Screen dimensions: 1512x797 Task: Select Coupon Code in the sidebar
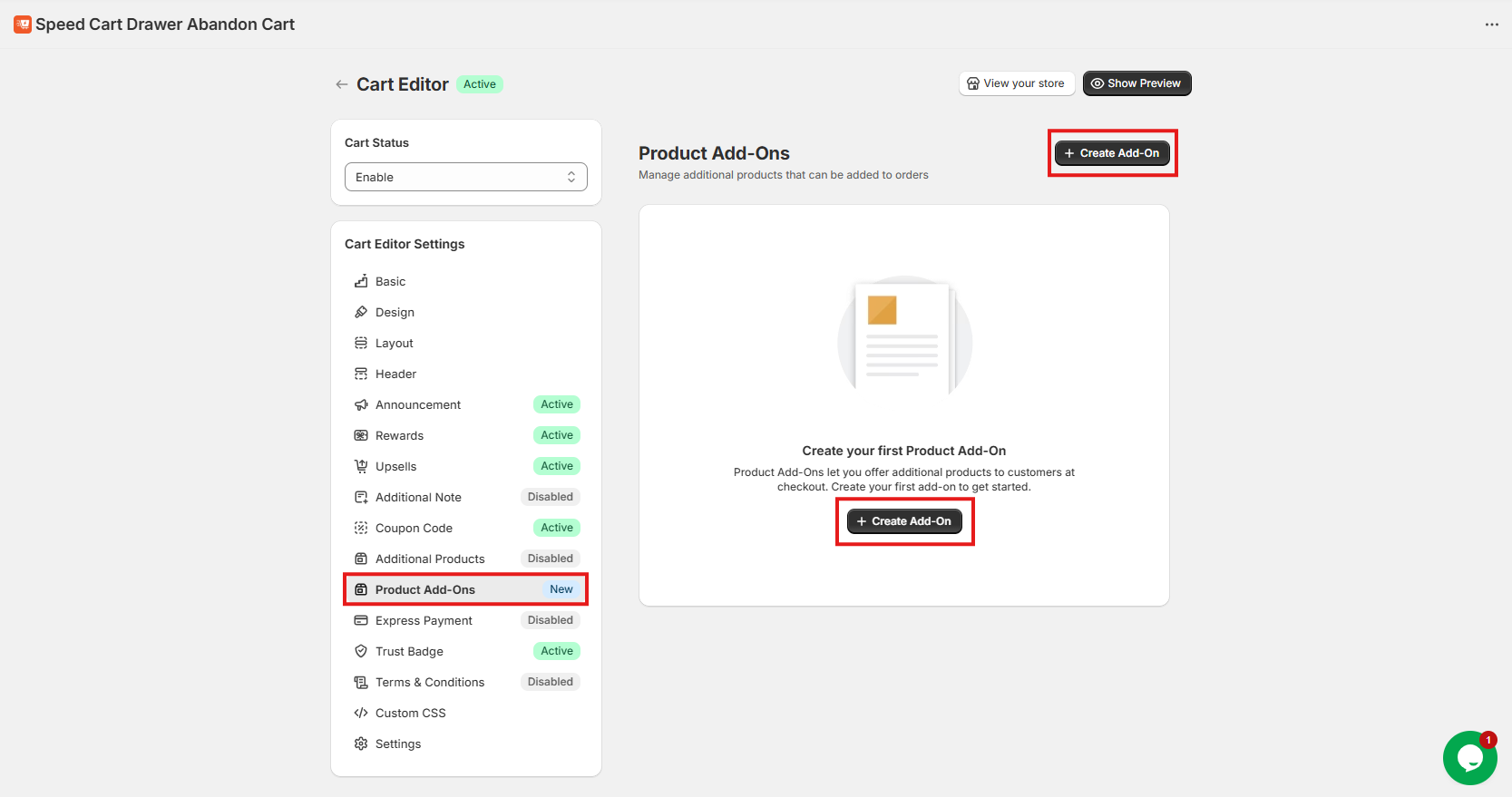(x=414, y=528)
